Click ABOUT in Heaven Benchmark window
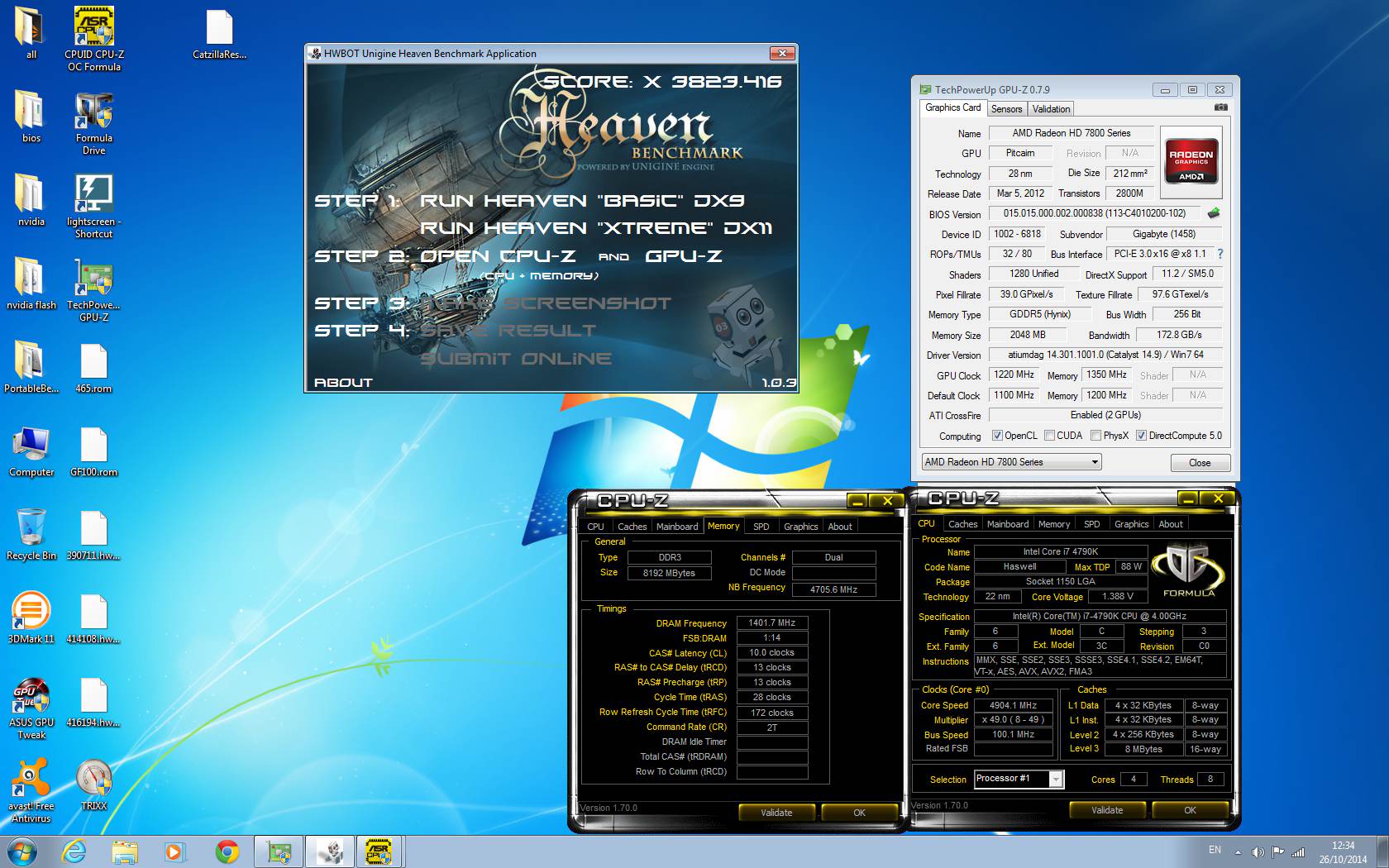1389x868 pixels. click(x=343, y=382)
